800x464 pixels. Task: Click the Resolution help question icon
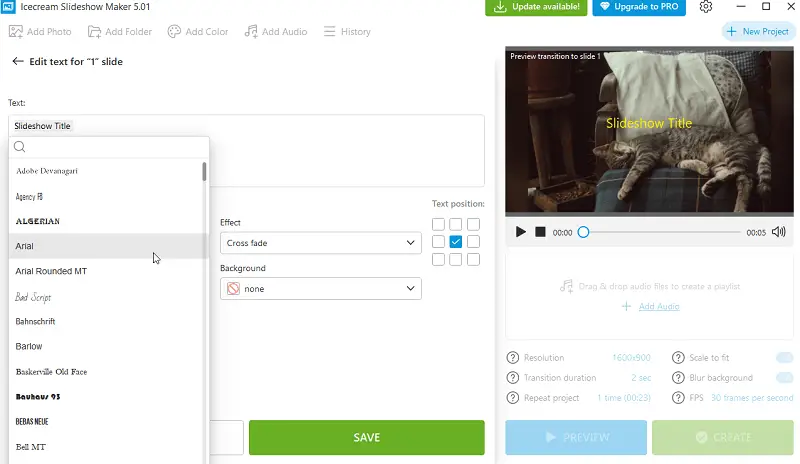click(513, 358)
